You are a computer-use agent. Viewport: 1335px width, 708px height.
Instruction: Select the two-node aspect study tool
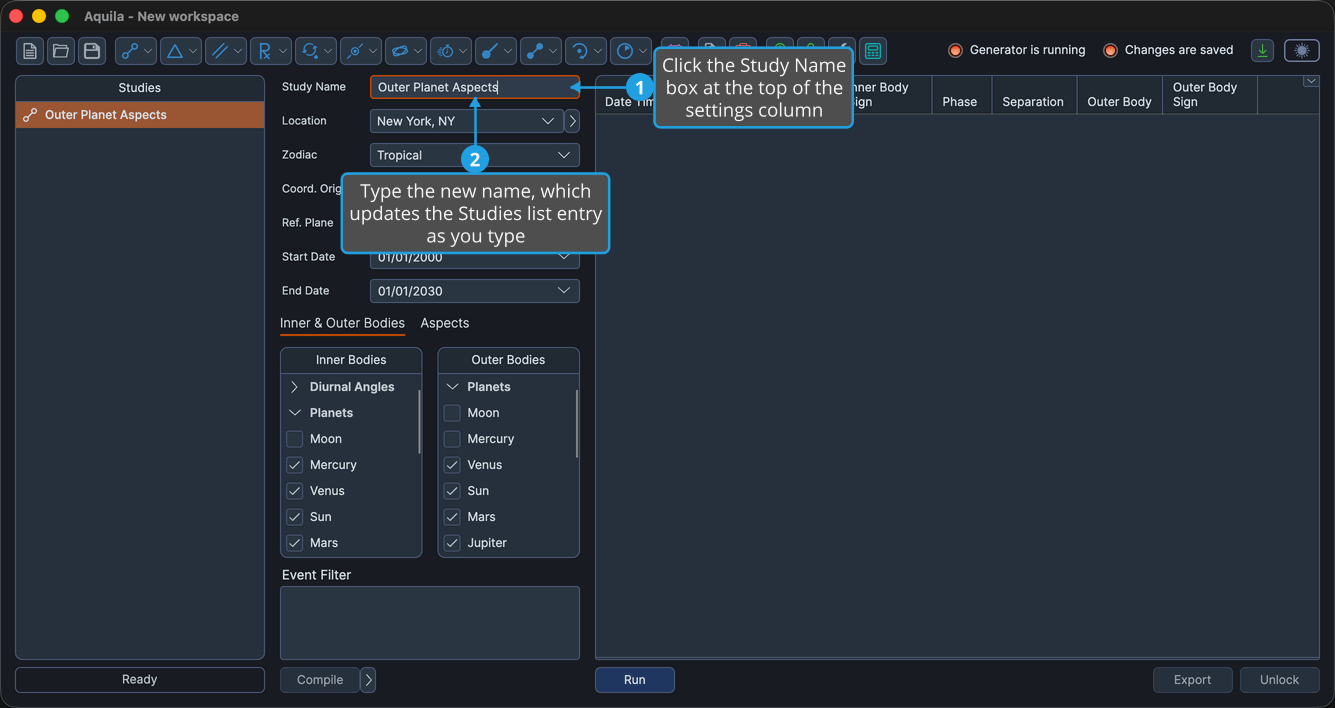coord(136,51)
